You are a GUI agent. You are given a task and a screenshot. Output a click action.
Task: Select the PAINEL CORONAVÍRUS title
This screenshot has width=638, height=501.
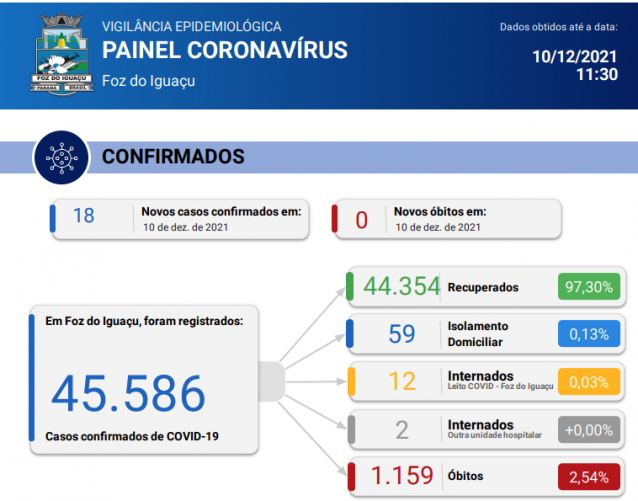pyautogui.click(x=225, y=50)
